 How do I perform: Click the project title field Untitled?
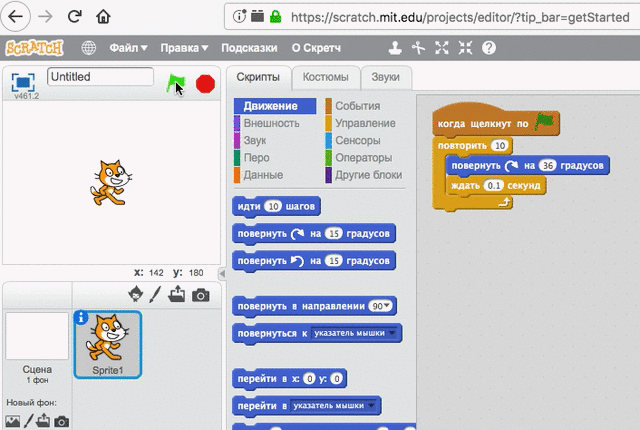coord(100,77)
